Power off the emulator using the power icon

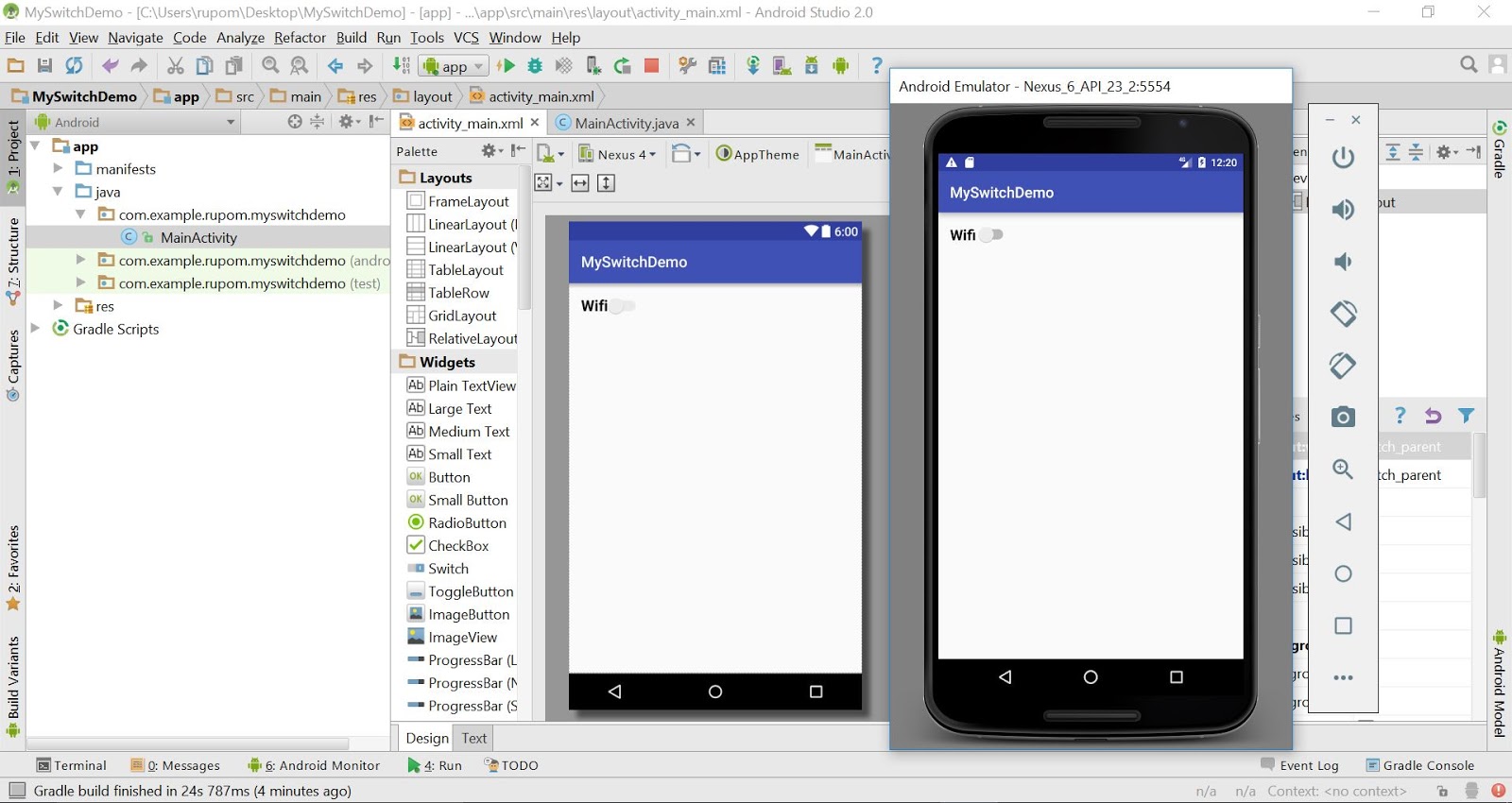point(1343,157)
